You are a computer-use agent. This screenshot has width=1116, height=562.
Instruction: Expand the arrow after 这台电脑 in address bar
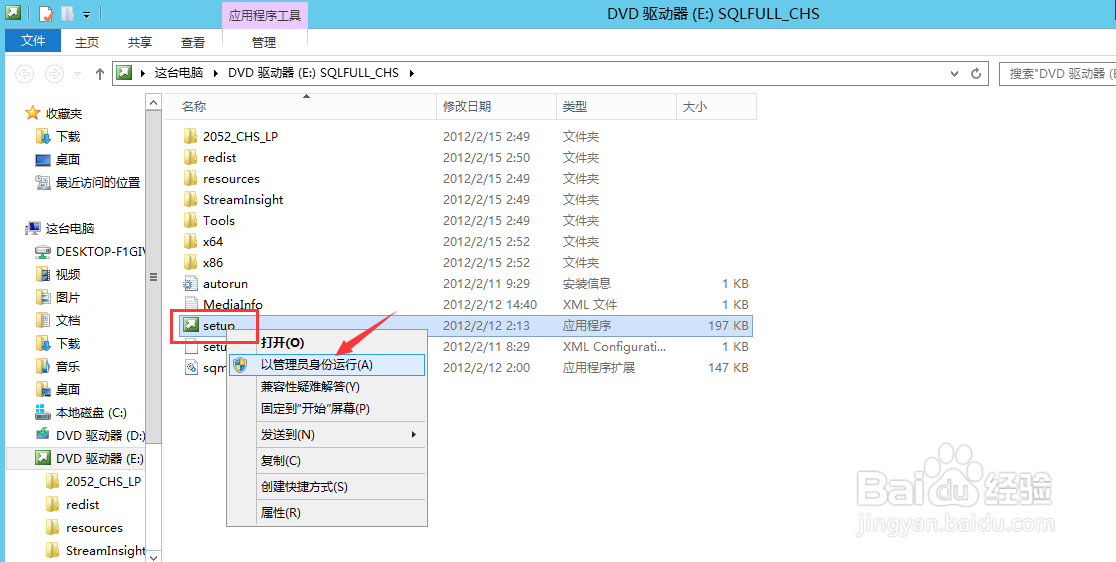(x=215, y=73)
